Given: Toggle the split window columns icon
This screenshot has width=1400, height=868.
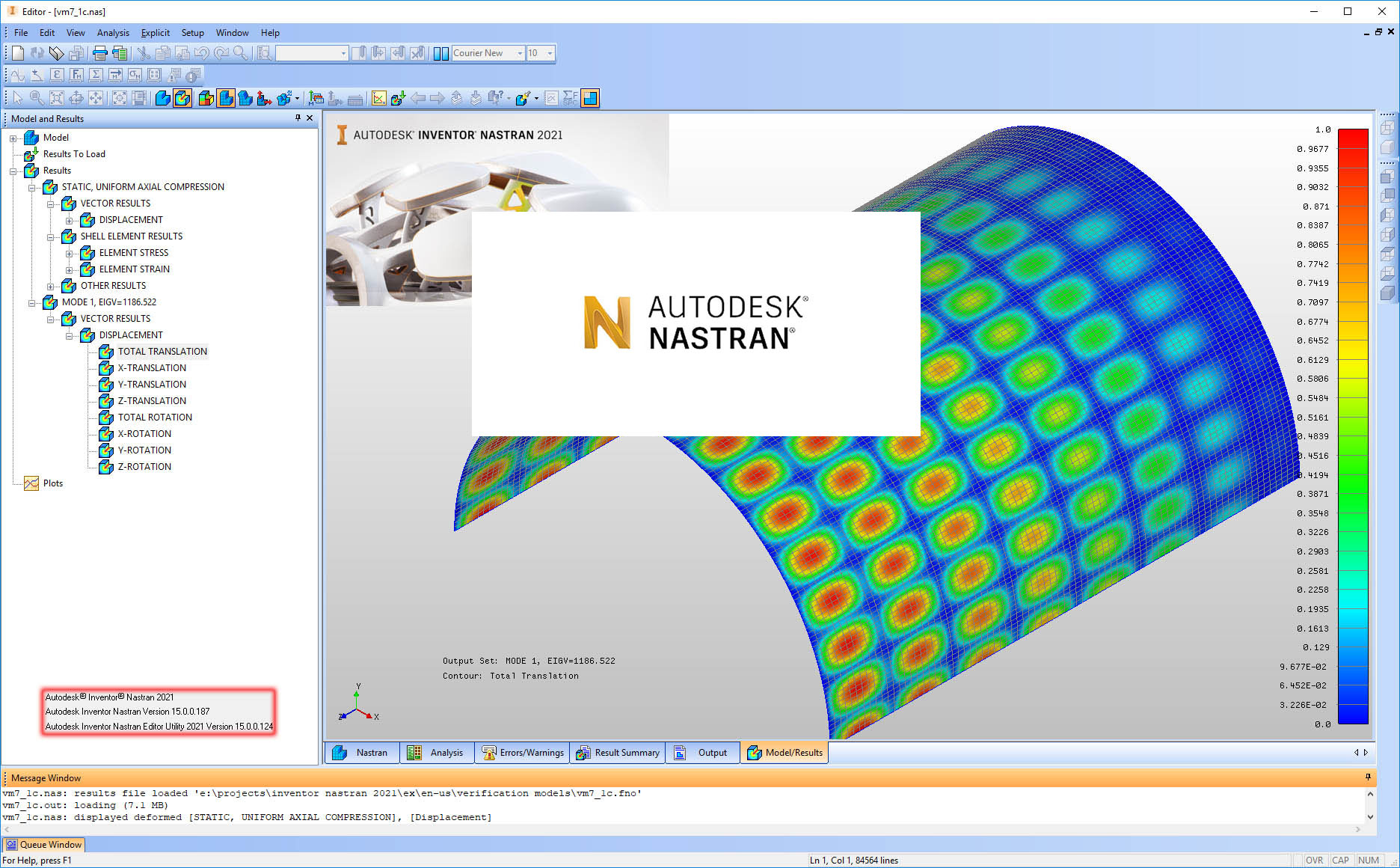Looking at the screenshot, I should click(x=441, y=53).
